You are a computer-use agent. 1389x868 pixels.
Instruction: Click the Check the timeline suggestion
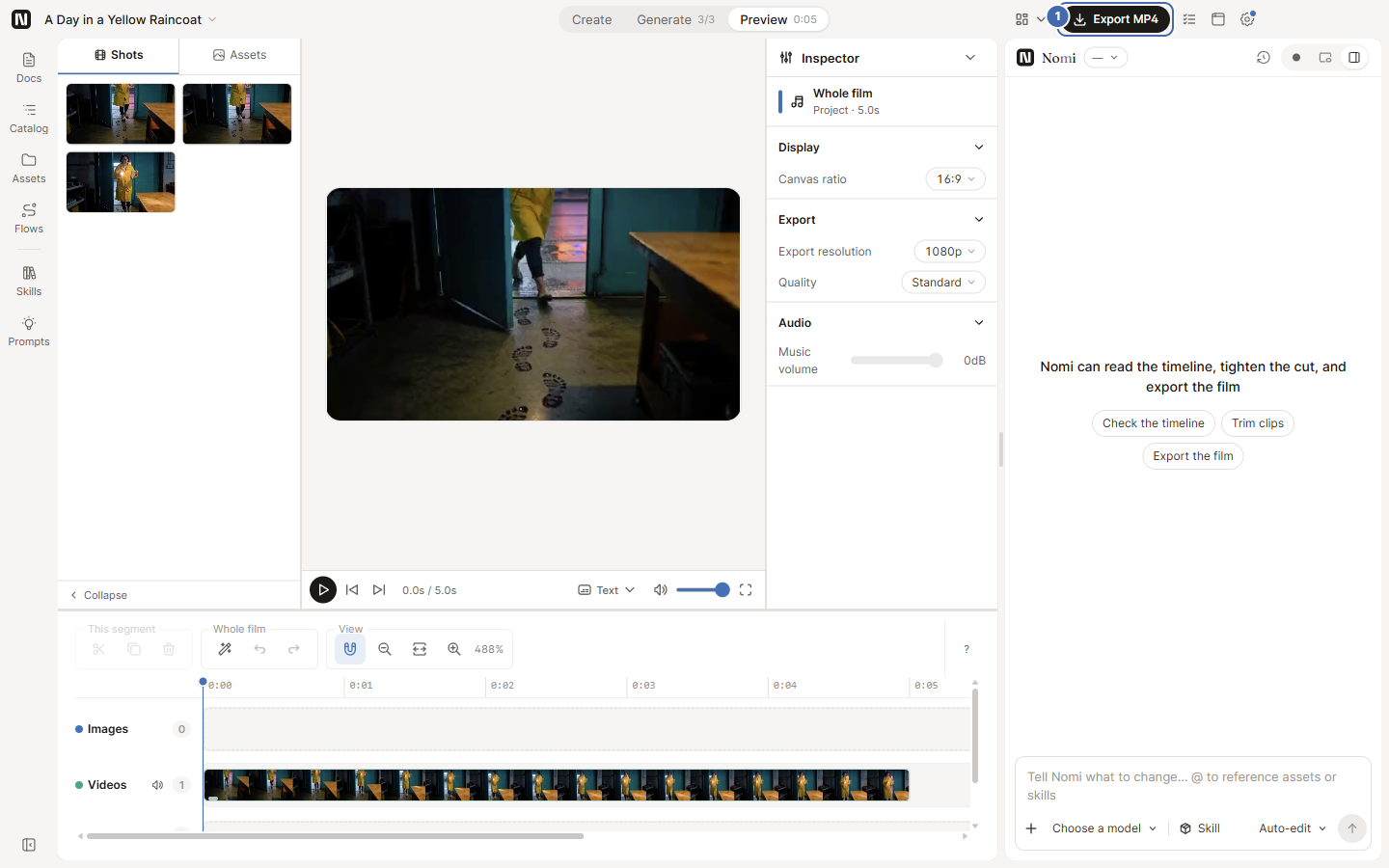click(x=1154, y=423)
